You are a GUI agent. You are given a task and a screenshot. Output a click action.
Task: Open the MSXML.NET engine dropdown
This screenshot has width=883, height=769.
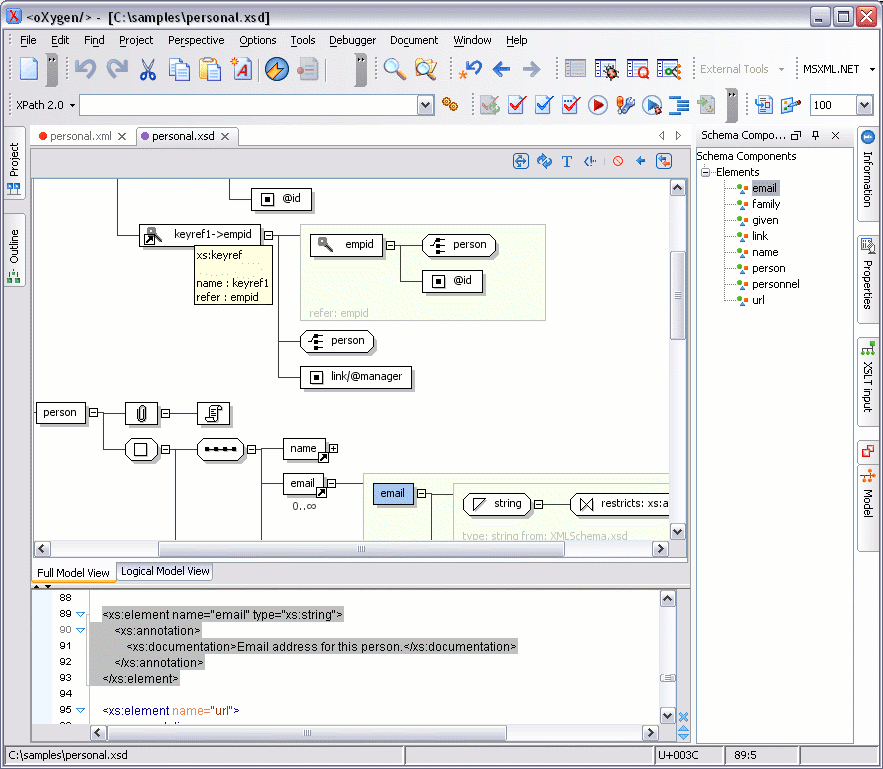(872, 70)
